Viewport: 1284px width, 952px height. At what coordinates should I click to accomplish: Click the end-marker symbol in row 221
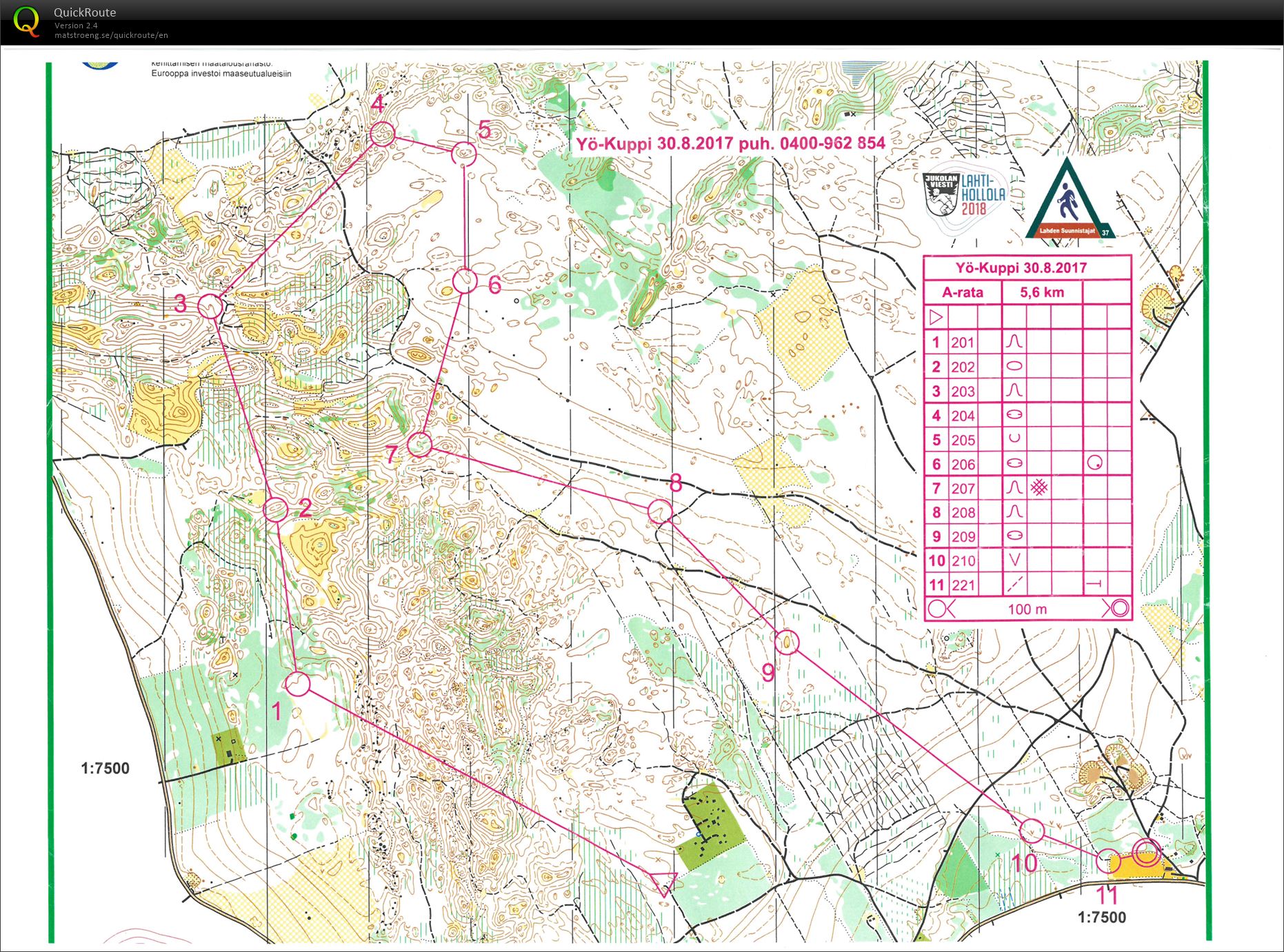tap(1094, 584)
